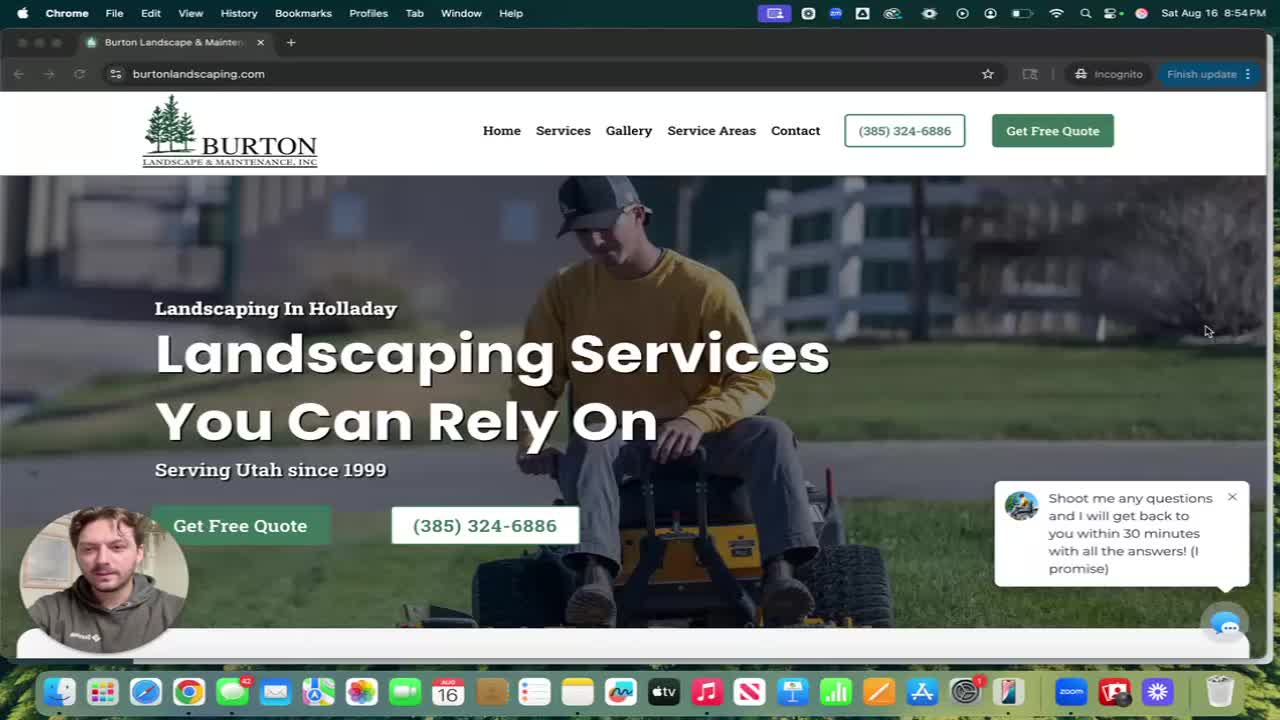
Task: Open Photos from the dock
Action: click(361, 691)
